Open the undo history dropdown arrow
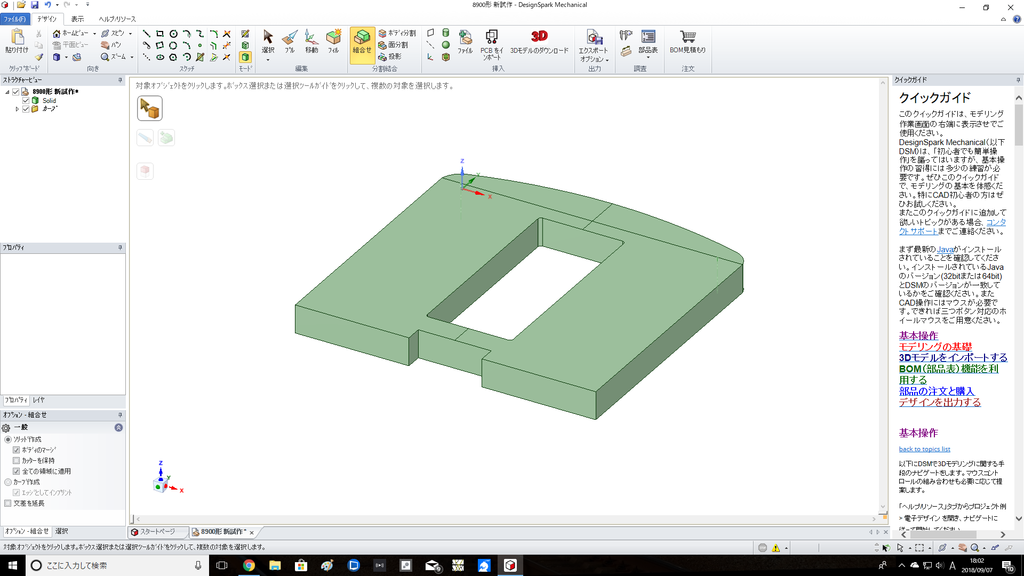Screen dimensions: 1024x576 [x=56, y=5]
